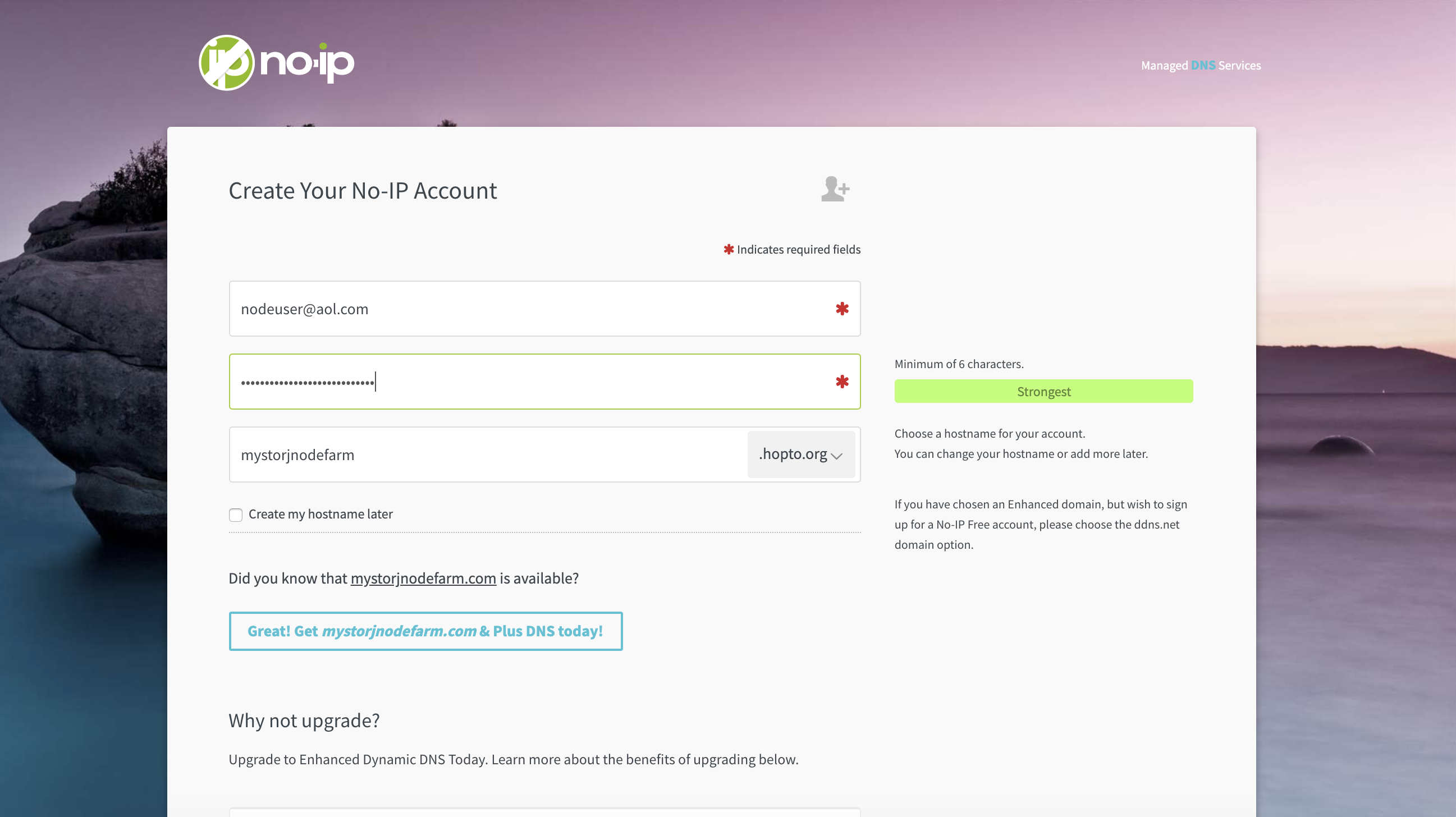The height and width of the screenshot is (817, 1456).
Task: Click the red asterisk in the password field
Action: [842, 382]
